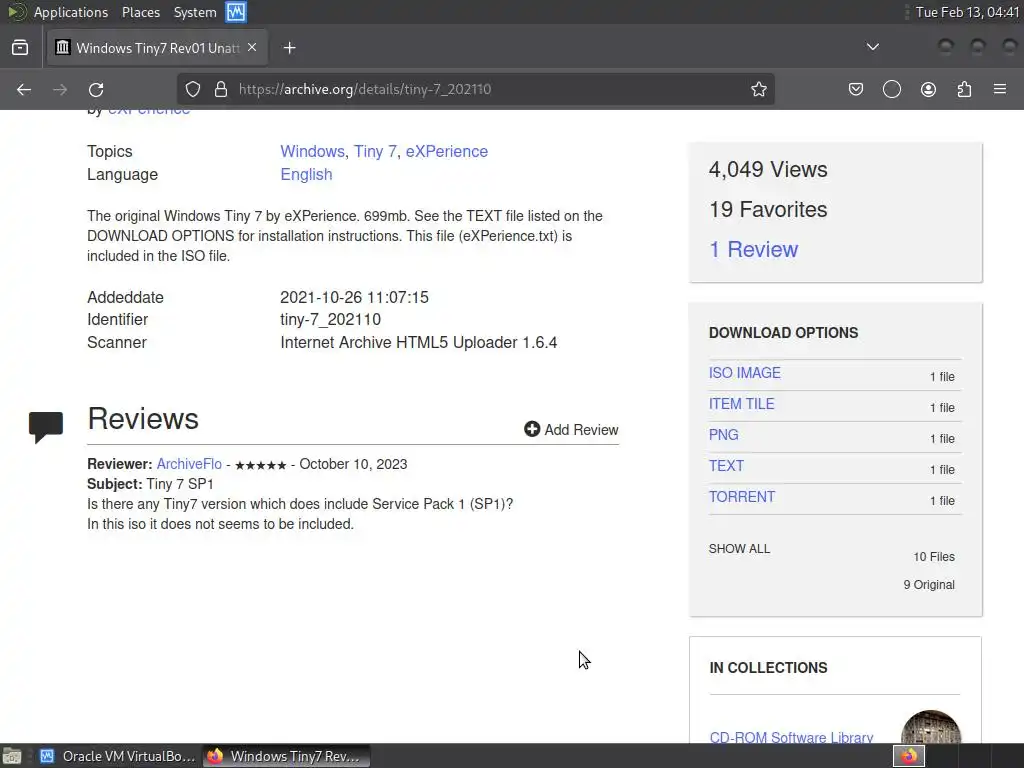Open the TEXT download option
The width and height of the screenshot is (1024, 768).
point(726,466)
